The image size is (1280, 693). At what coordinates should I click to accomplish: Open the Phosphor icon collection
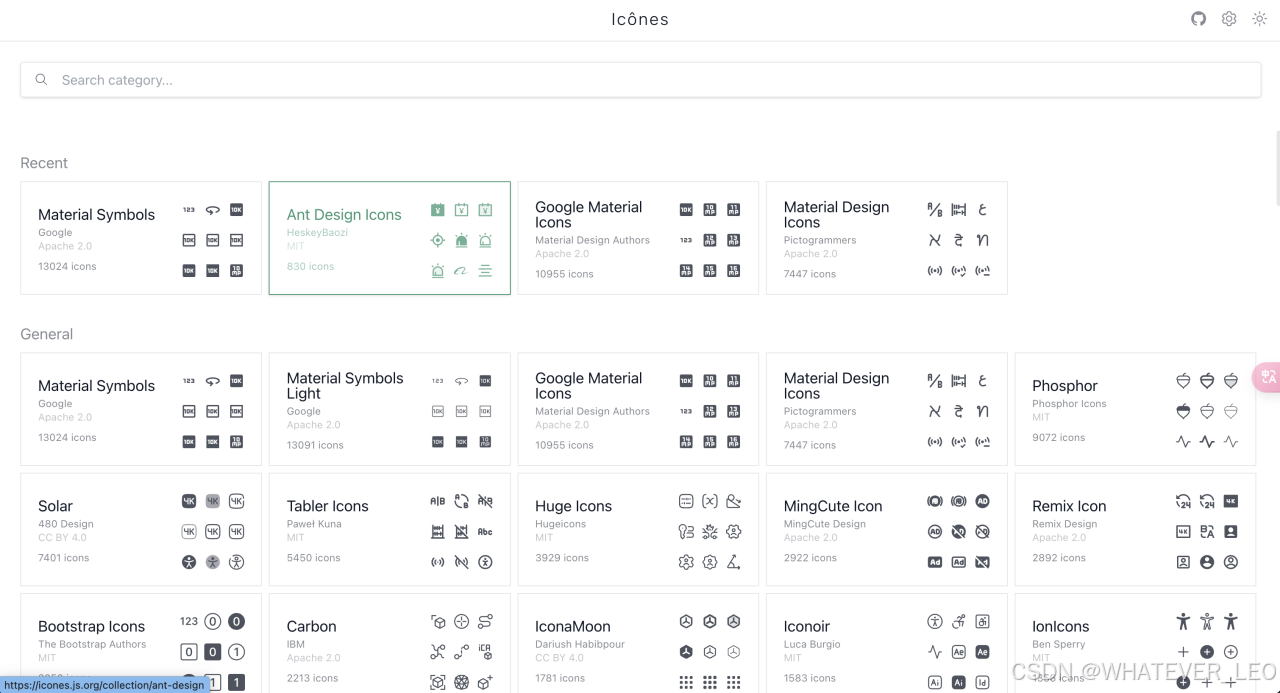pyautogui.click(x=1135, y=409)
